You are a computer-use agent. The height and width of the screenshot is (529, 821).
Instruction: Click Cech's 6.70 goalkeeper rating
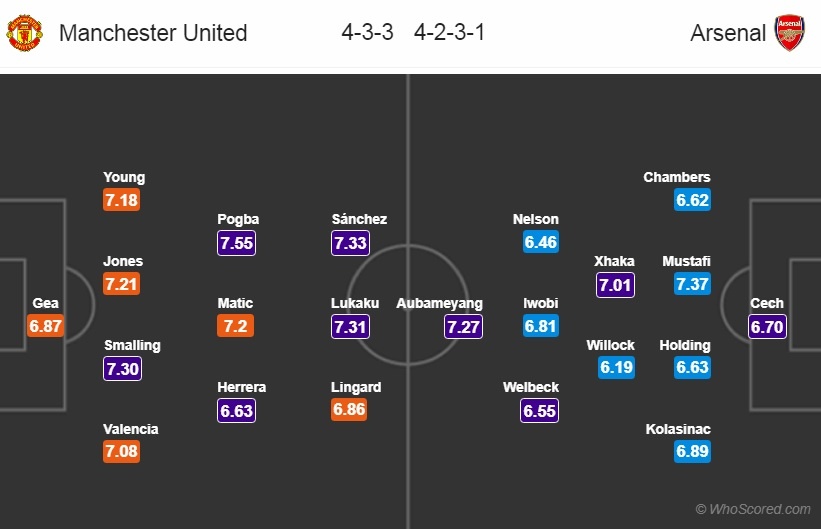pyautogui.click(x=767, y=326)
